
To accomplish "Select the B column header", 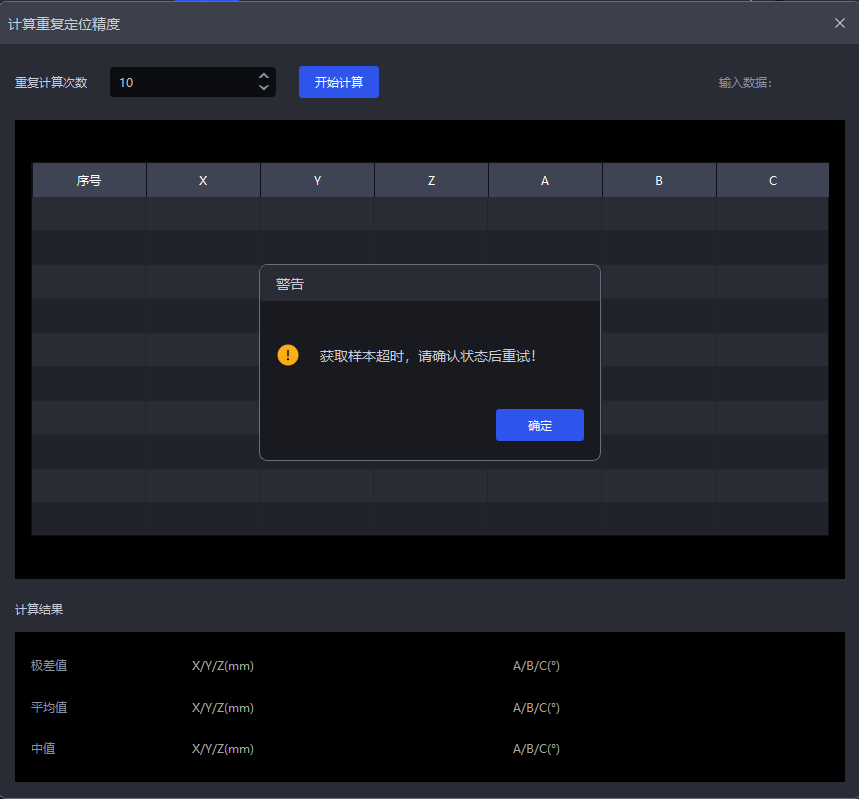I will (659, 181).
